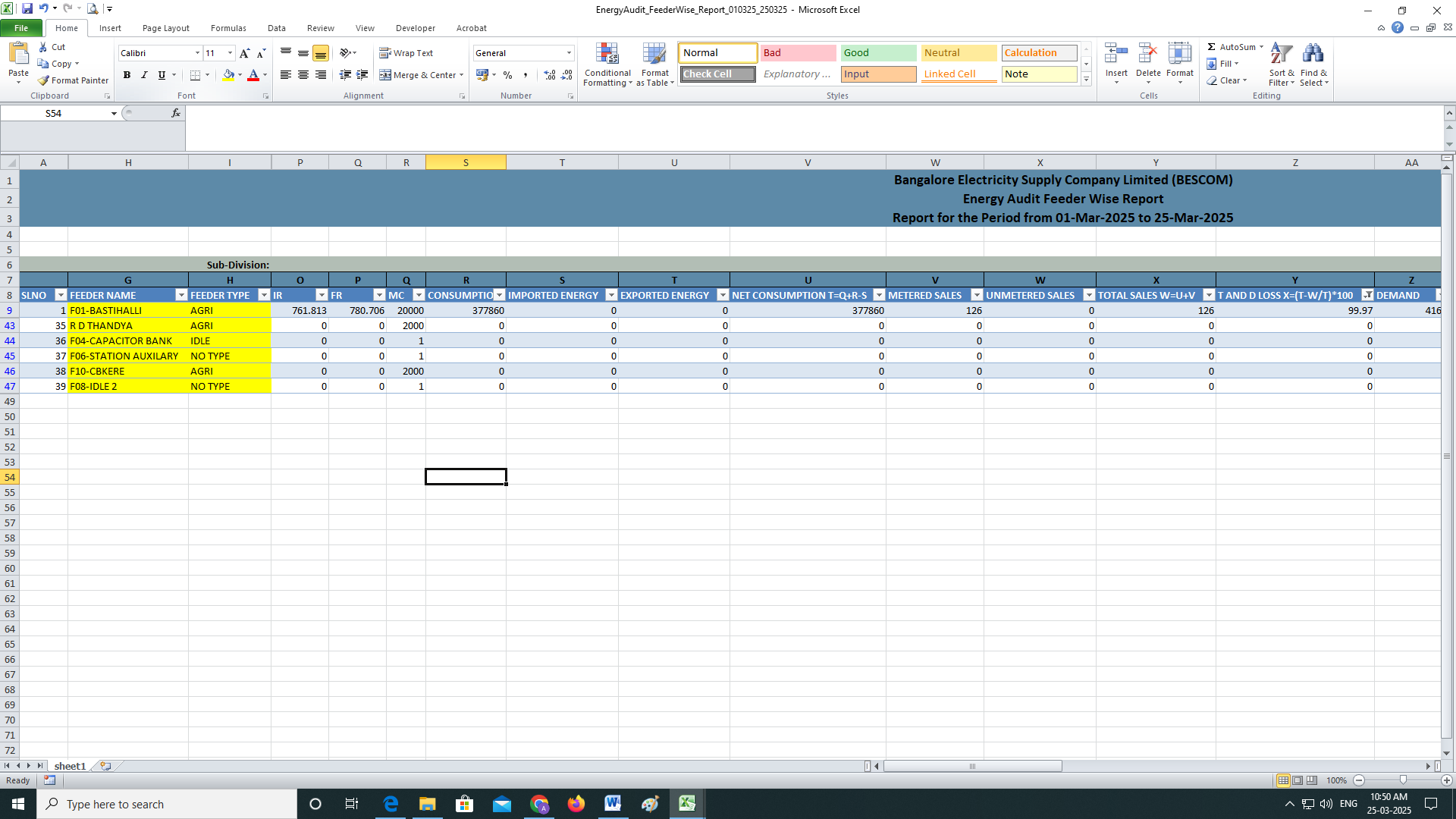Open the Review tab
1456x819 pixels.
pos(321,28)
